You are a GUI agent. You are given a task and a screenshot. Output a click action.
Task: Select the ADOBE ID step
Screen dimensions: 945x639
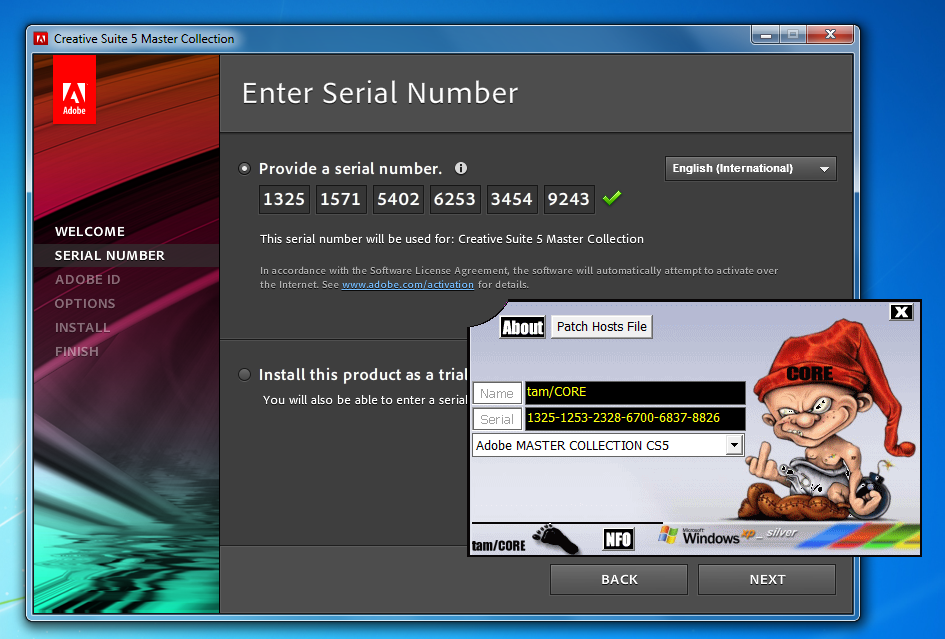tap(87, 280)
